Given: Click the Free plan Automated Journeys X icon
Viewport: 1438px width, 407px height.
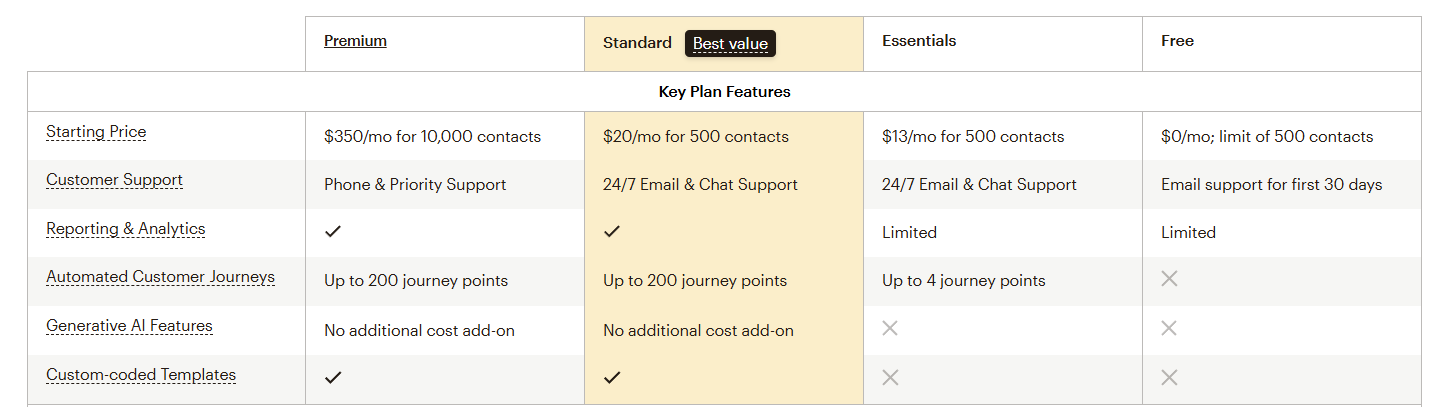Looking at the screenshot, I should 1169,279.
